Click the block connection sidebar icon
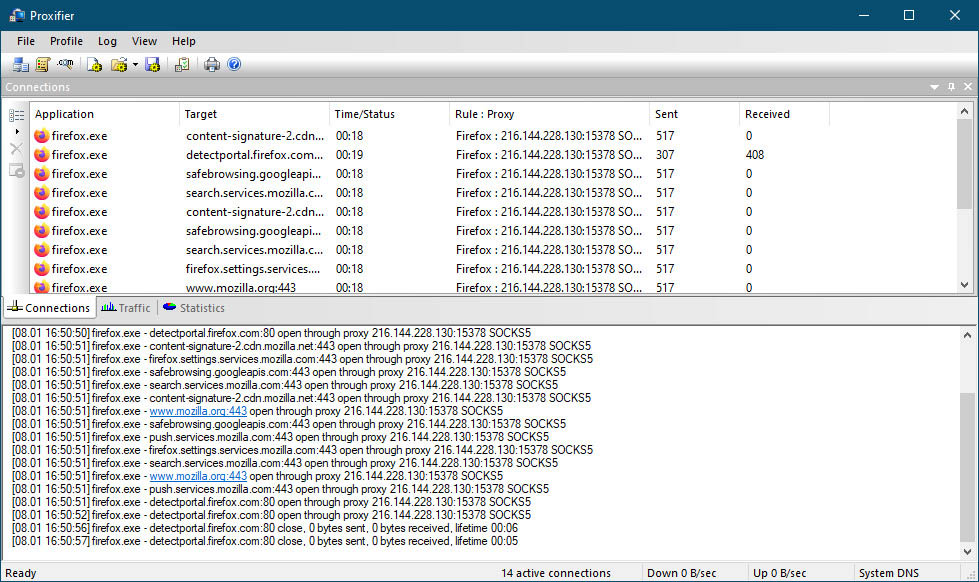 click(x=17, y=170)
